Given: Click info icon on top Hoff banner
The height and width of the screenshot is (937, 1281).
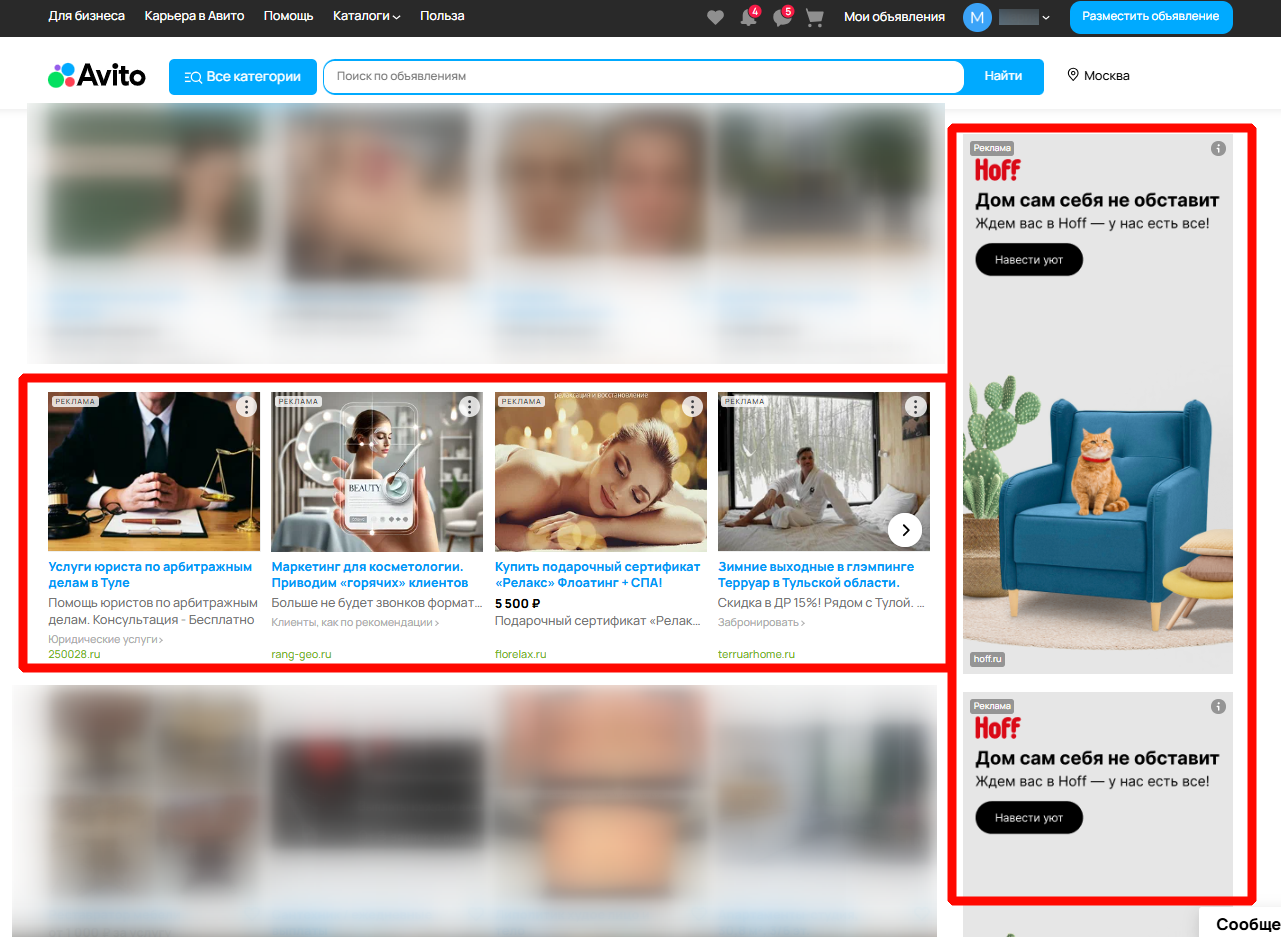Looking at the screenshot, I should click(1217, 149).
